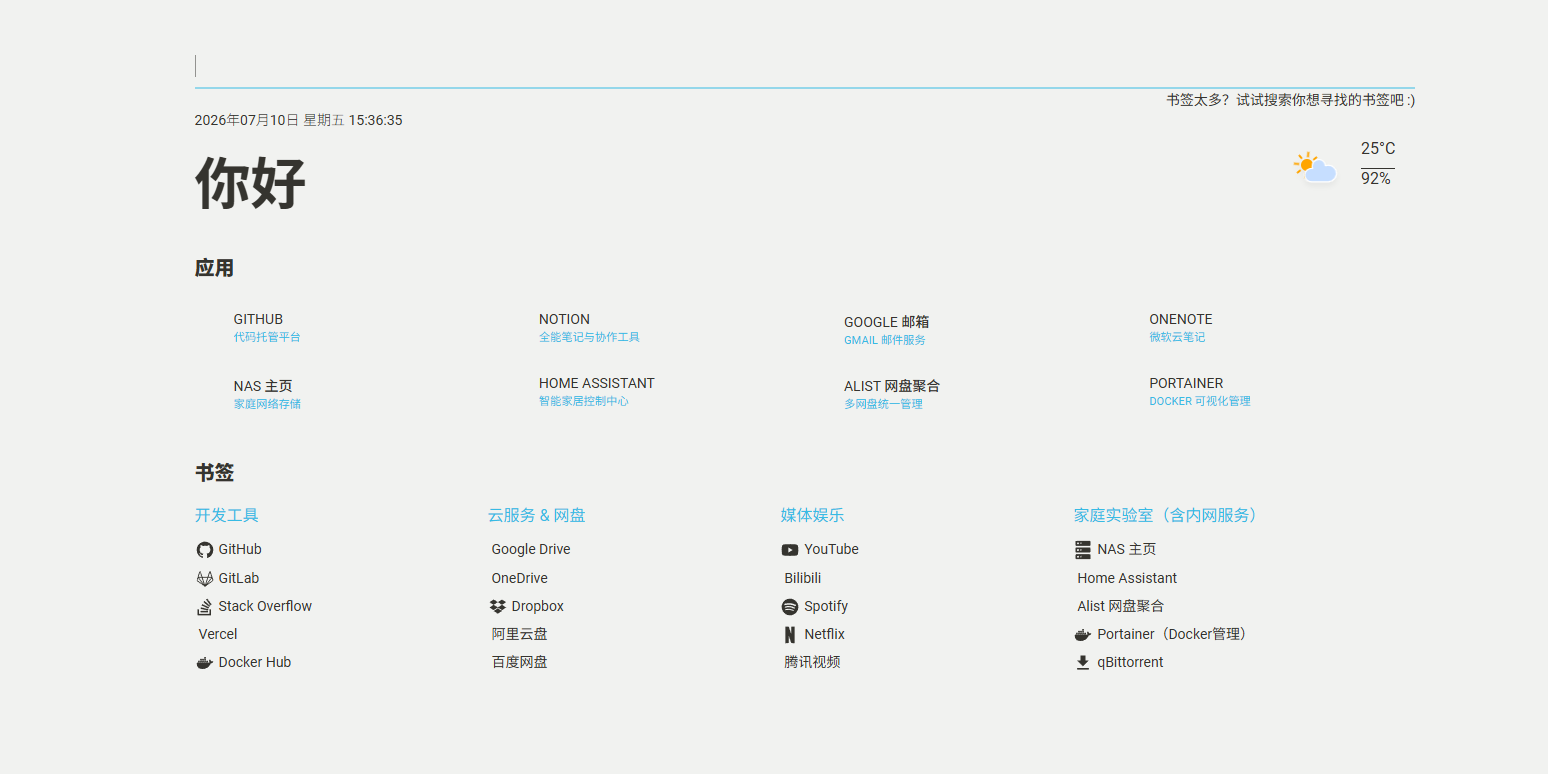Click the Docker Hub whale icon
Image resolution: width=1548 pixels, height=774 pixels.
pos(205,663)
